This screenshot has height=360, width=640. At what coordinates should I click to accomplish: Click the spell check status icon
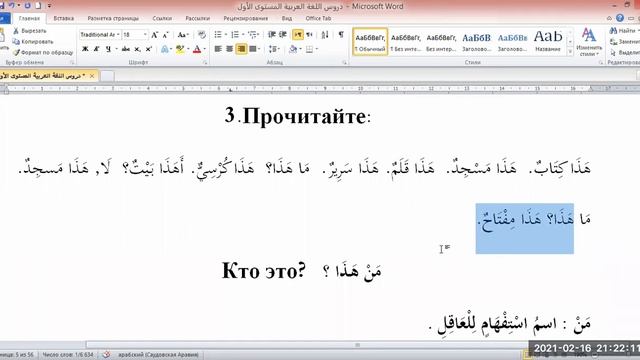(106, 355)
